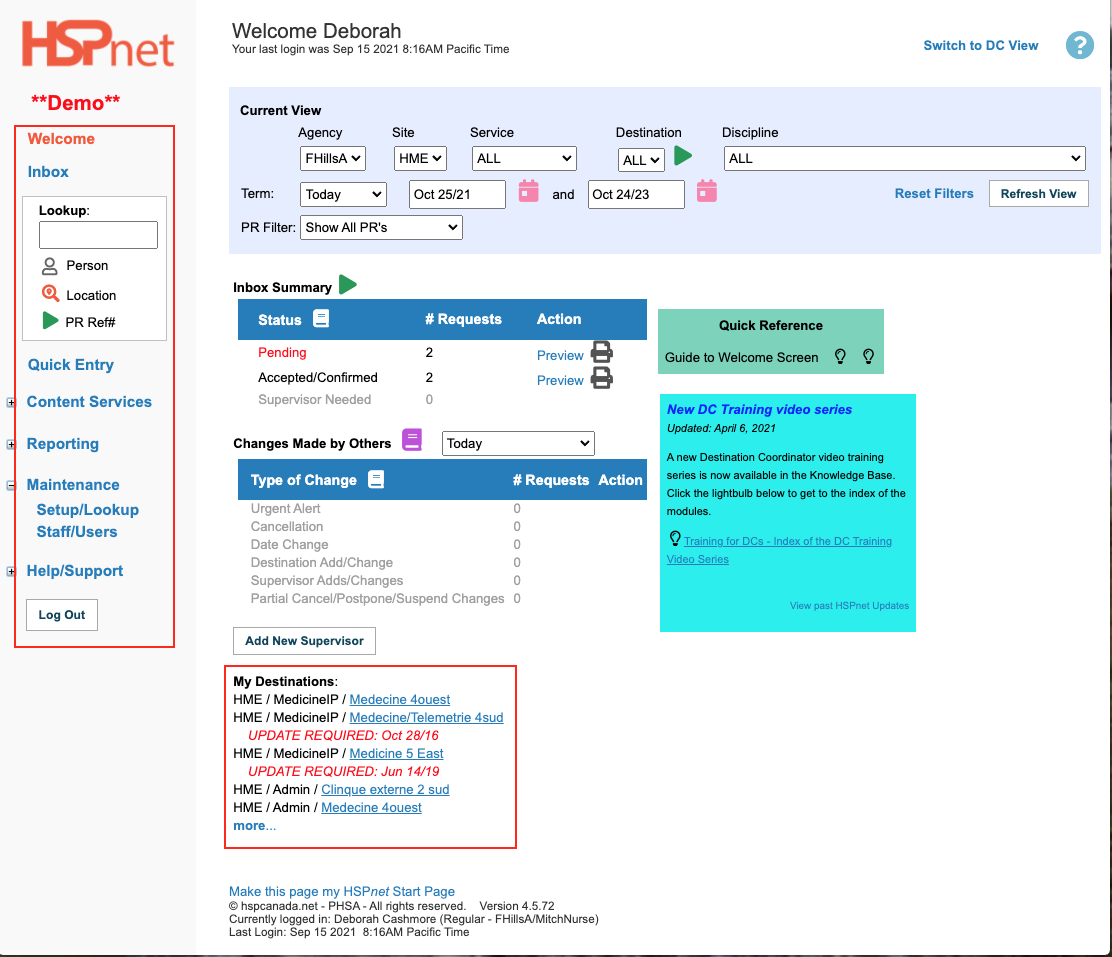1112x957 pixels.
Task: Click View past HSPnet Updates link
Action: 849,605
